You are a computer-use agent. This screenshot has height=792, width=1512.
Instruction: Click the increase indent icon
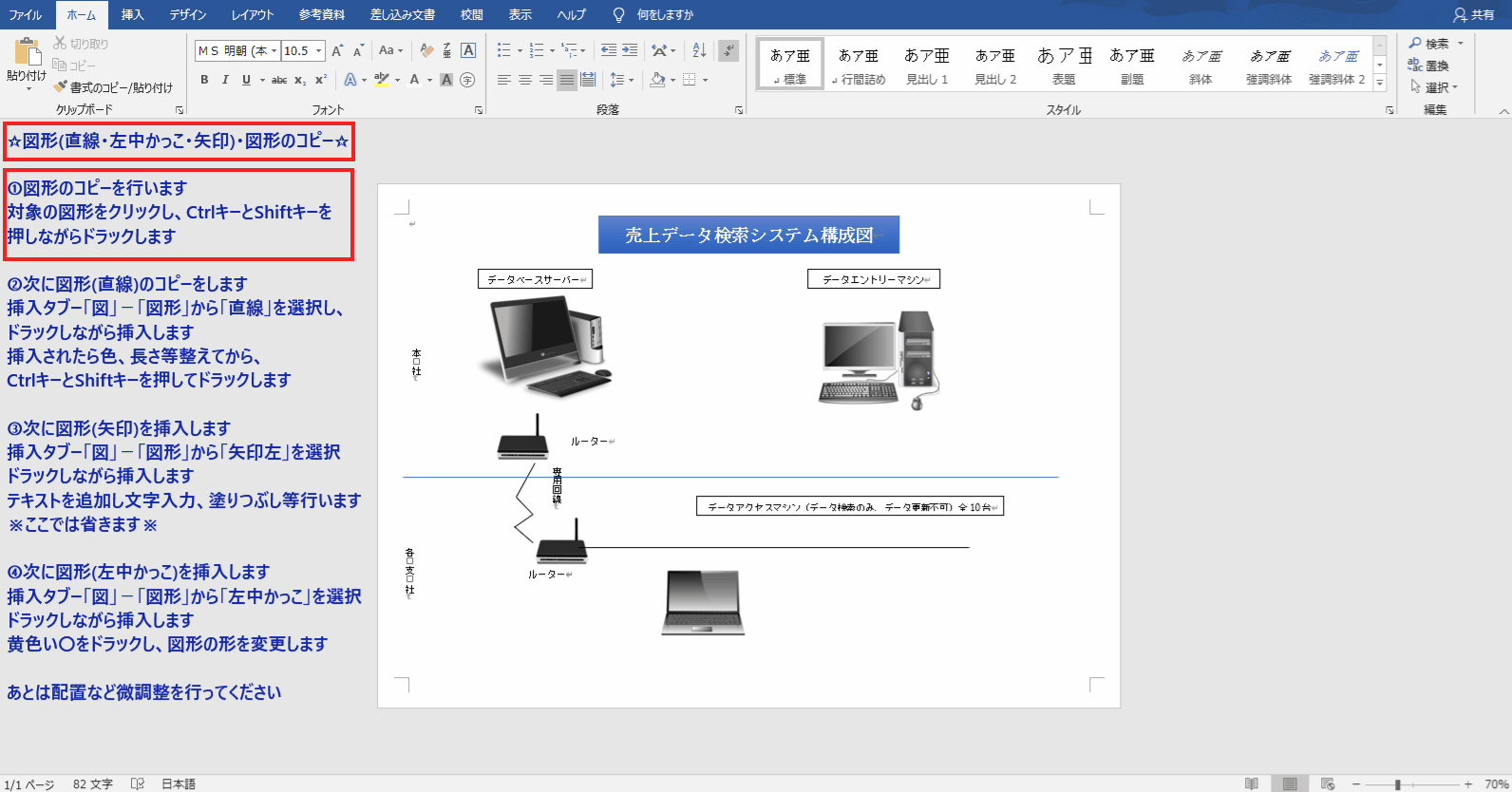(x=630, y=50)
